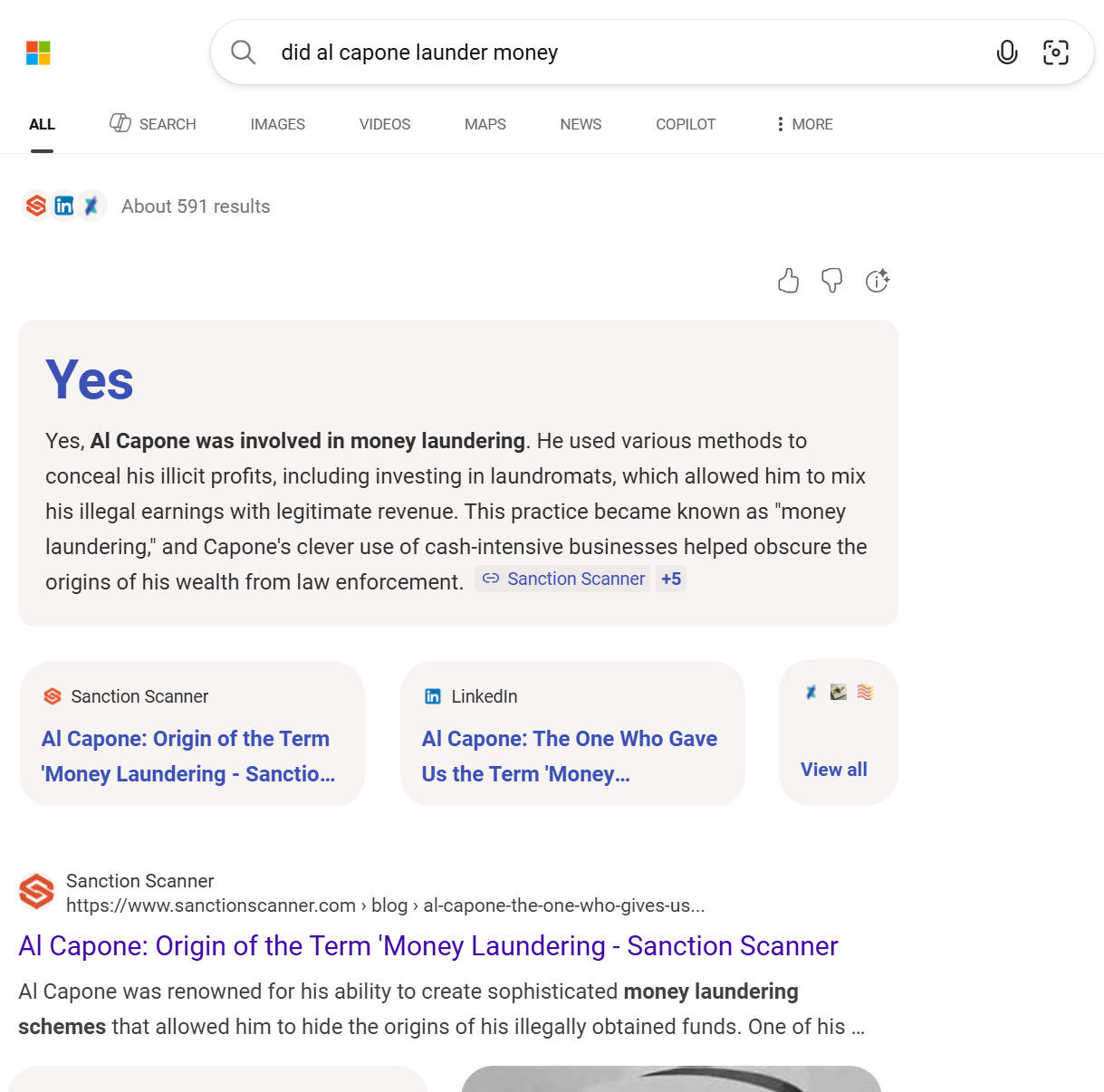Click the large Yes answer heading
This screenshot has height=1092, width=1104.
[x=90, y=380]
